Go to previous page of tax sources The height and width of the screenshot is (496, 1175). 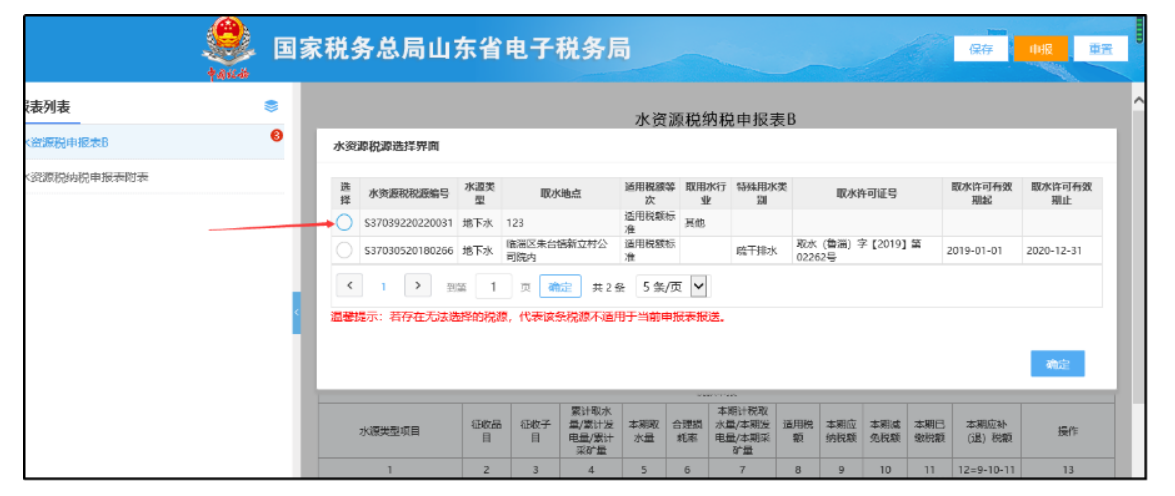tap(349, 286)
